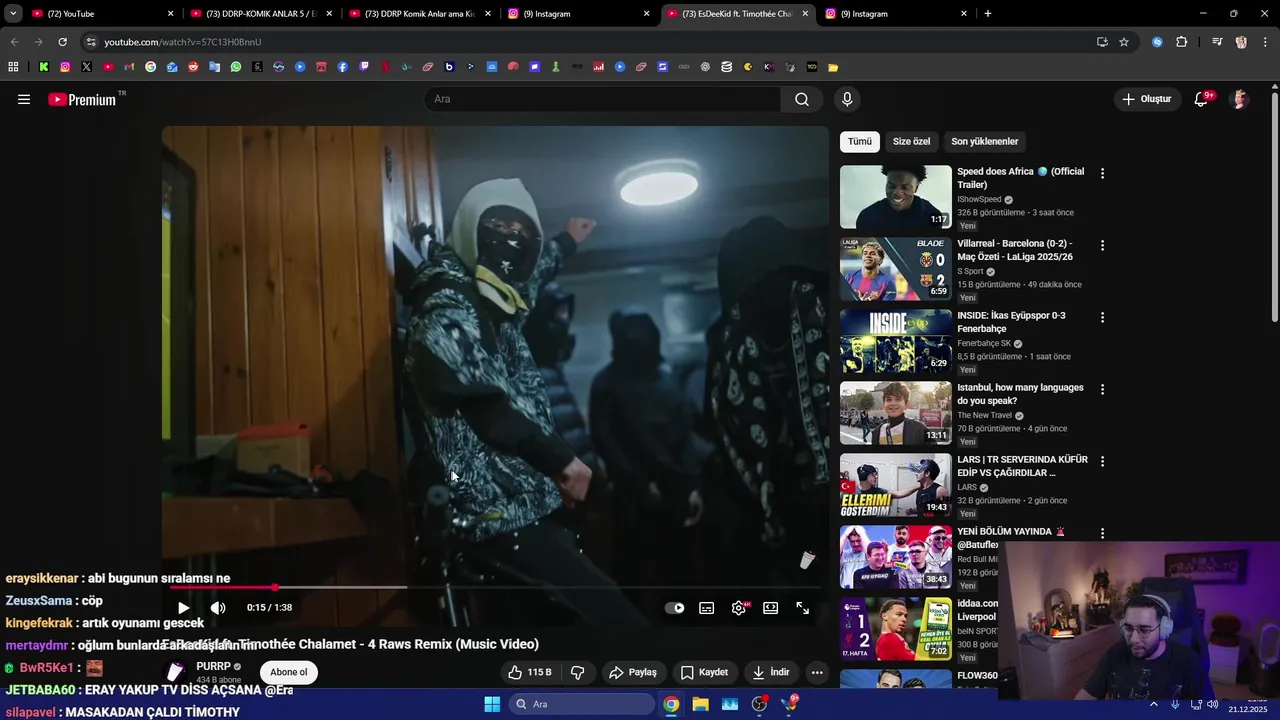Select the Son yüklenenler filter chip
Screen dimensions: 1280x720
click(x=985, y=141)
